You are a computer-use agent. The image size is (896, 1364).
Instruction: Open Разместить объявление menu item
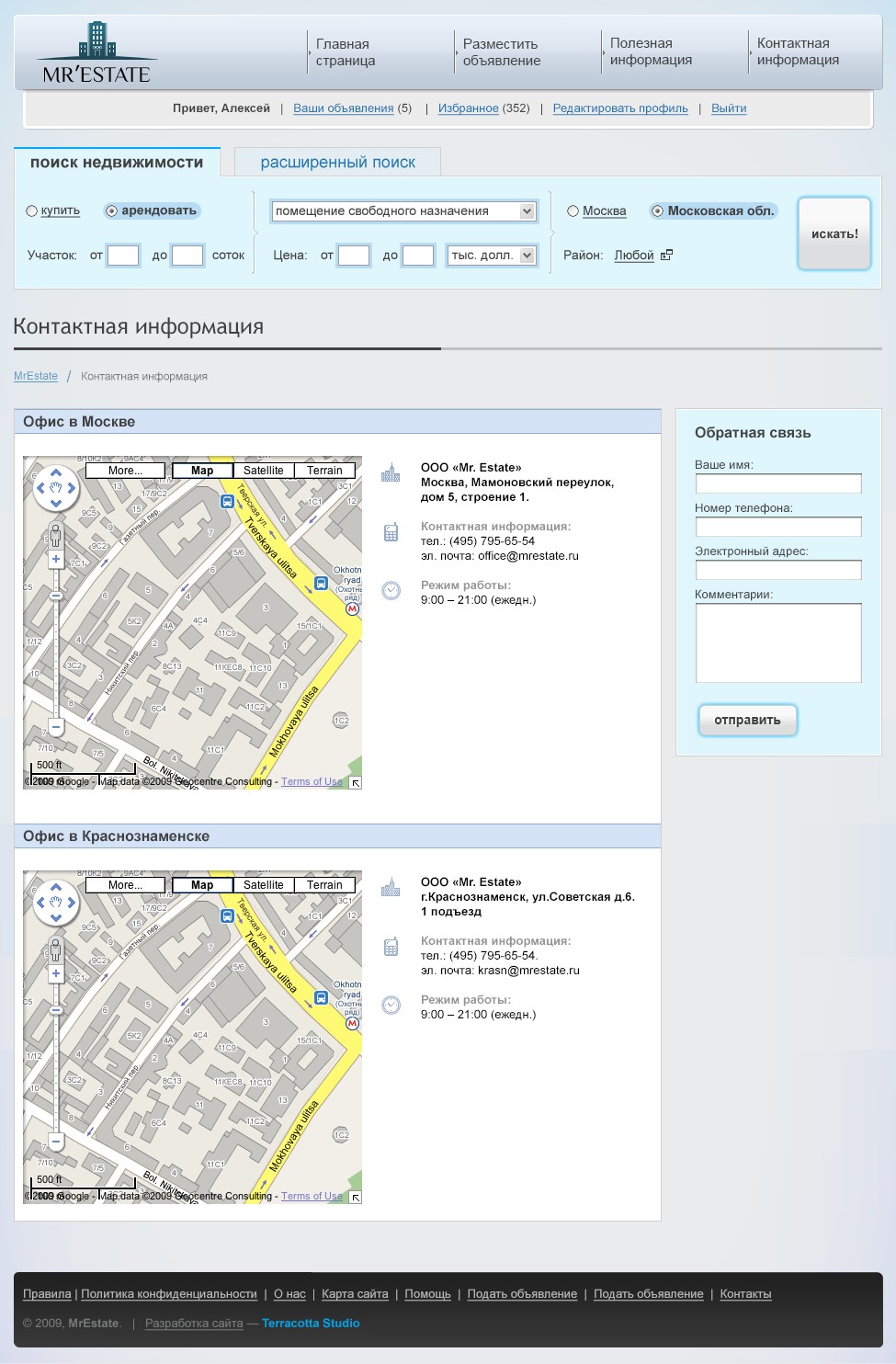(x=502, y=51)
